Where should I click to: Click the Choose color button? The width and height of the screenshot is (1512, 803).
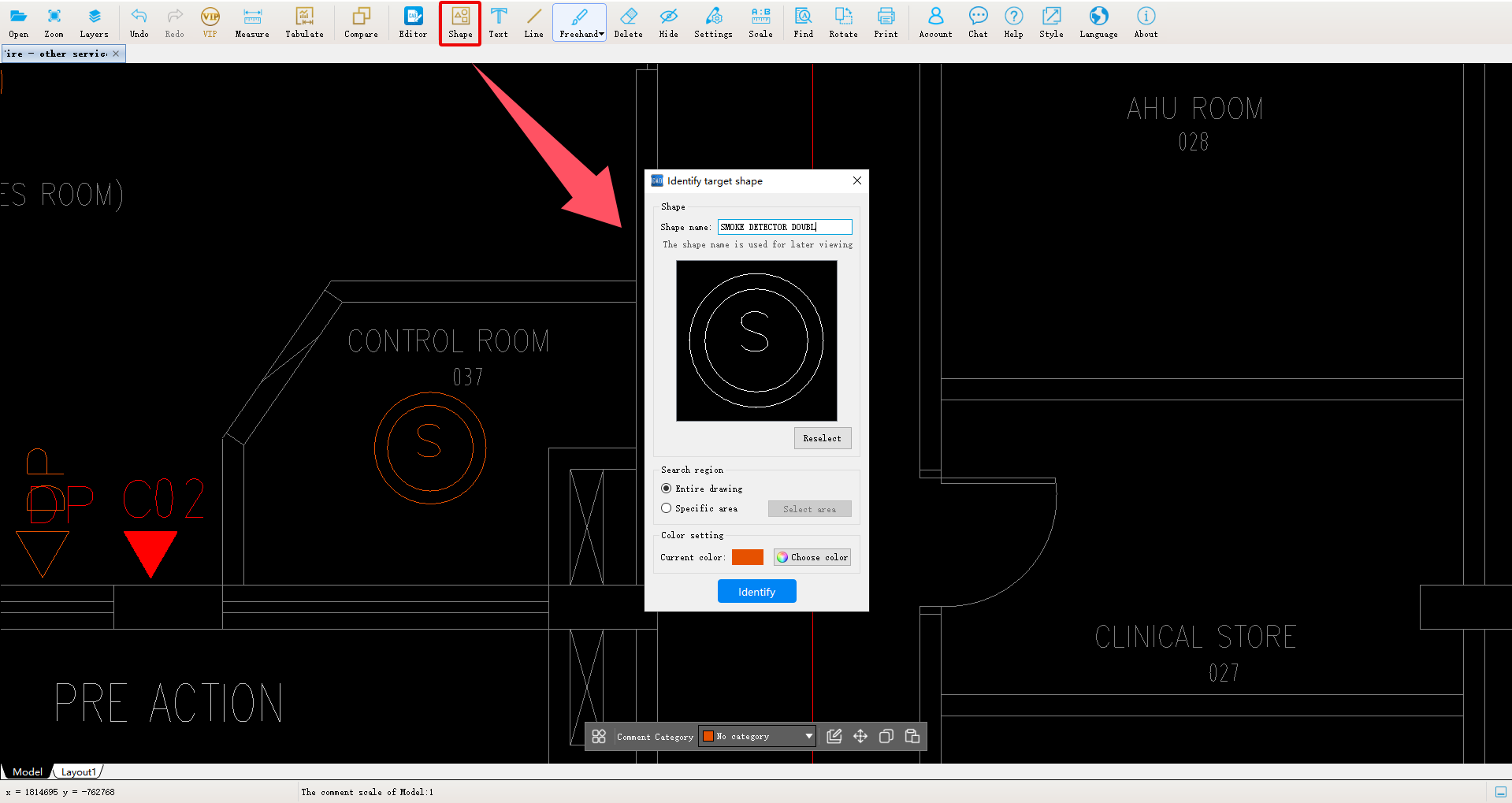812,557
